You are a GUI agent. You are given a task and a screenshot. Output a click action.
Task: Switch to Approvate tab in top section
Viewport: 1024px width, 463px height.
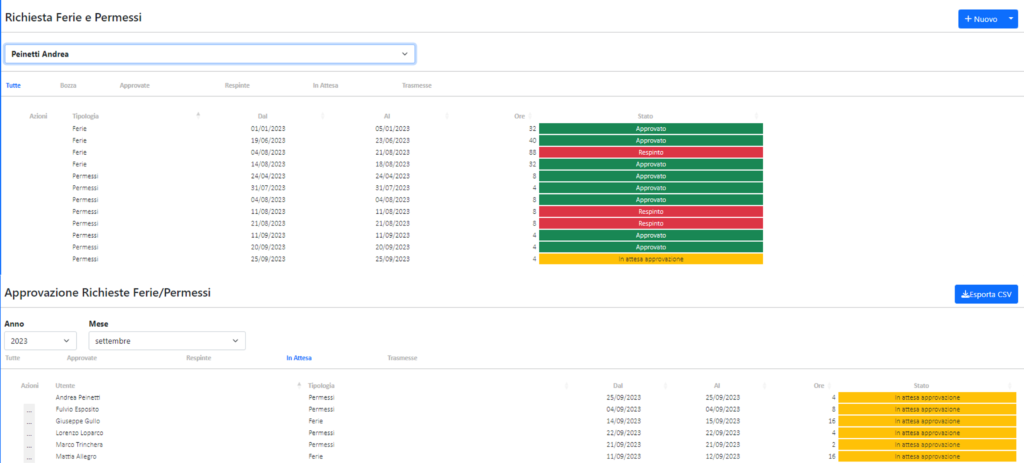pyautogui.click(x=134, y=86)
